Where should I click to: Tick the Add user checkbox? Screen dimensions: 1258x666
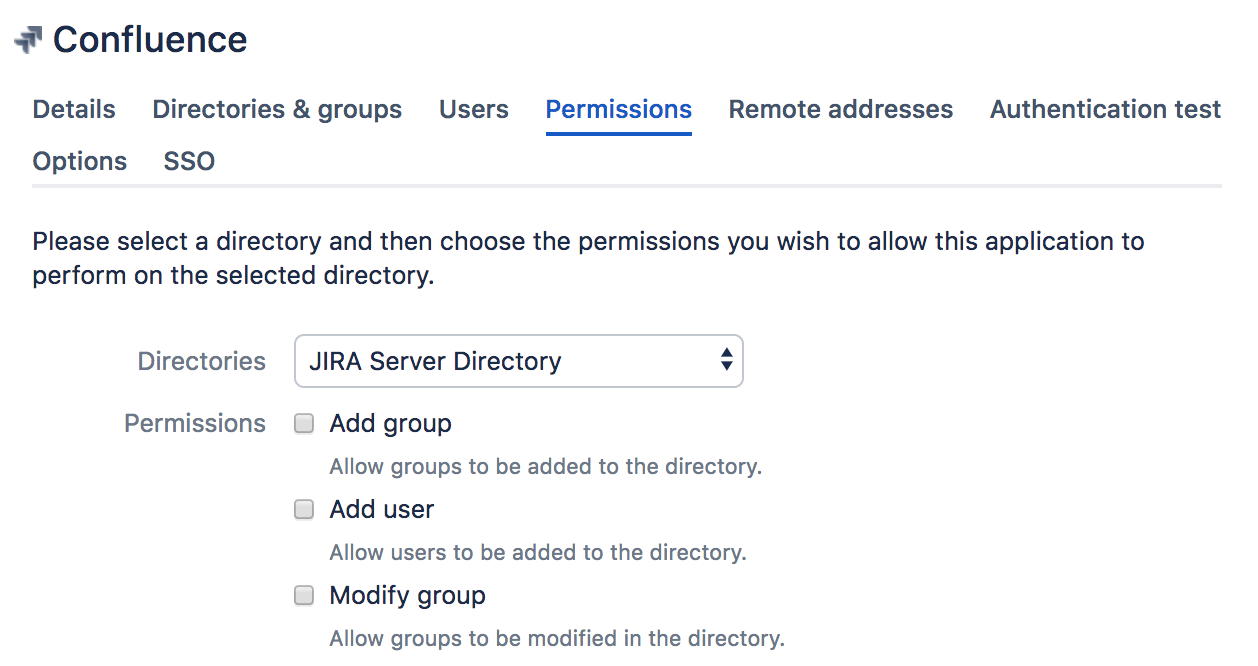pos(304,510)
